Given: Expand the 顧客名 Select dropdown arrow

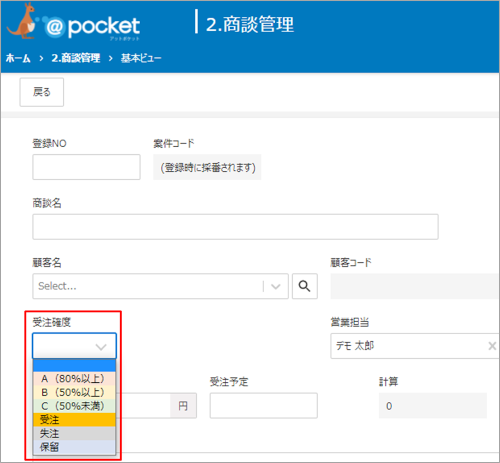Looking at the screenshot, I should [x=276, y=286].
